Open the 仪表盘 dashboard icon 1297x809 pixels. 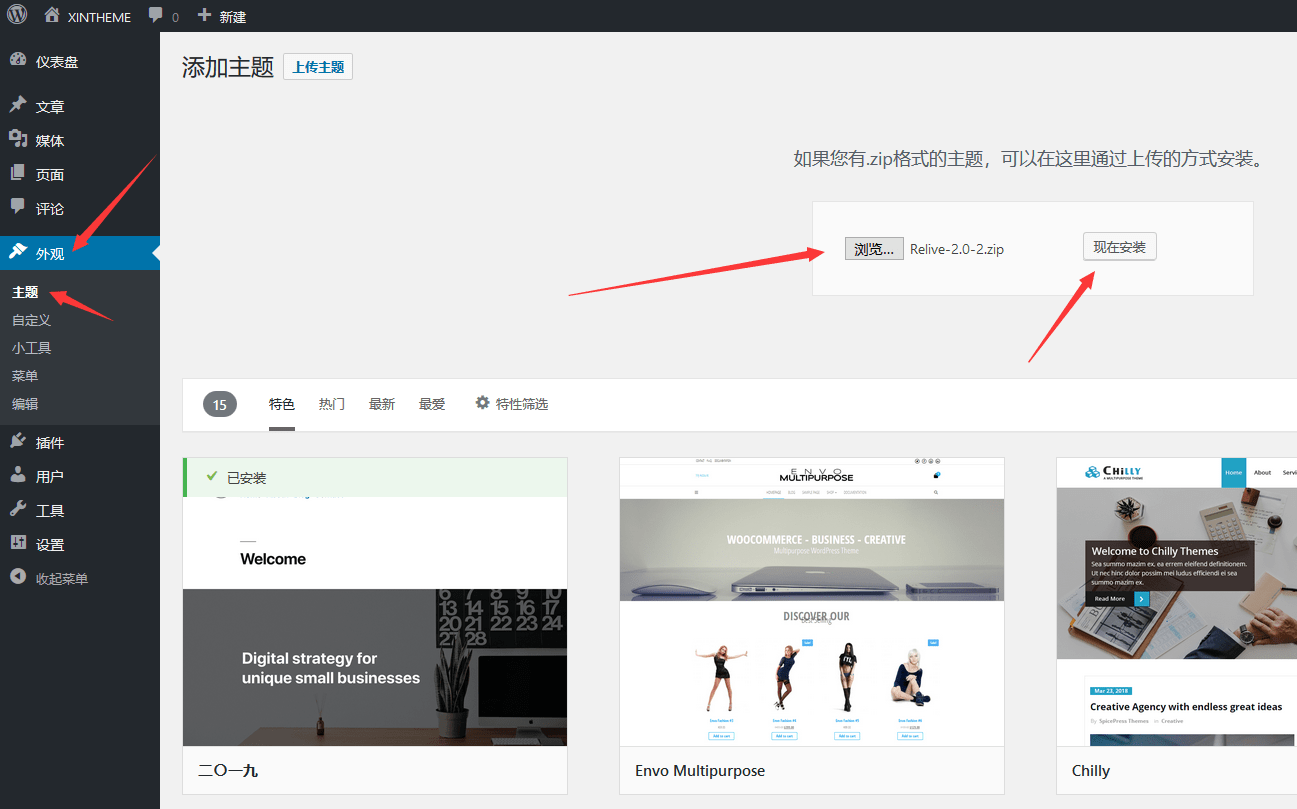[18, 61]
